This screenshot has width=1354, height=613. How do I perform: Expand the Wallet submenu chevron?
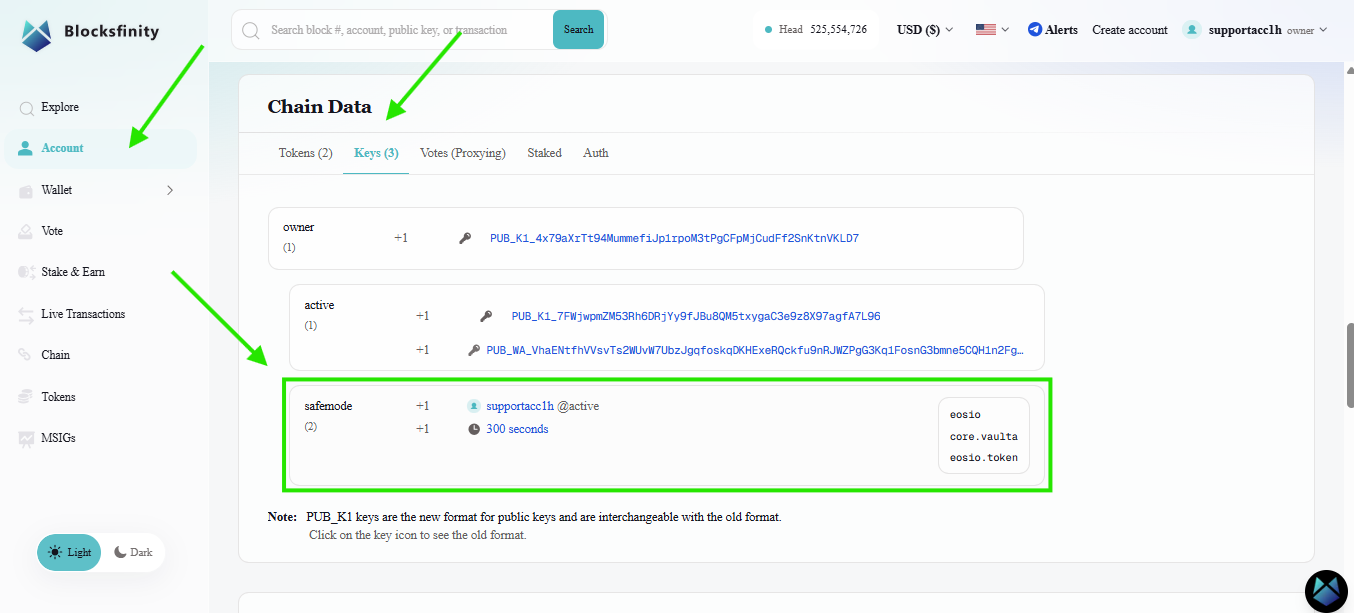[170, 190]
